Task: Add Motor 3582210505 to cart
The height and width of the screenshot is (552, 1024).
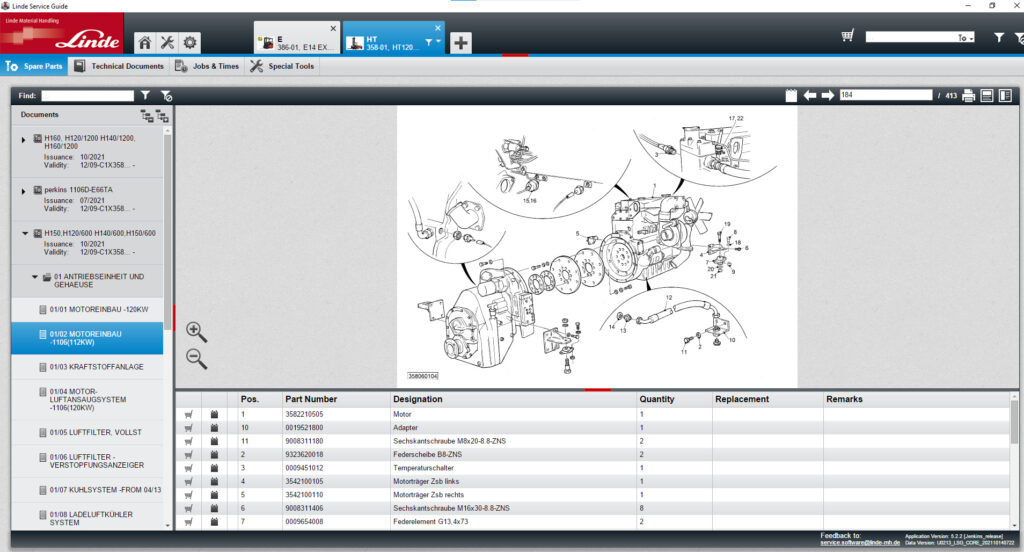Action: pyautogui.click(x=189, y=414)
